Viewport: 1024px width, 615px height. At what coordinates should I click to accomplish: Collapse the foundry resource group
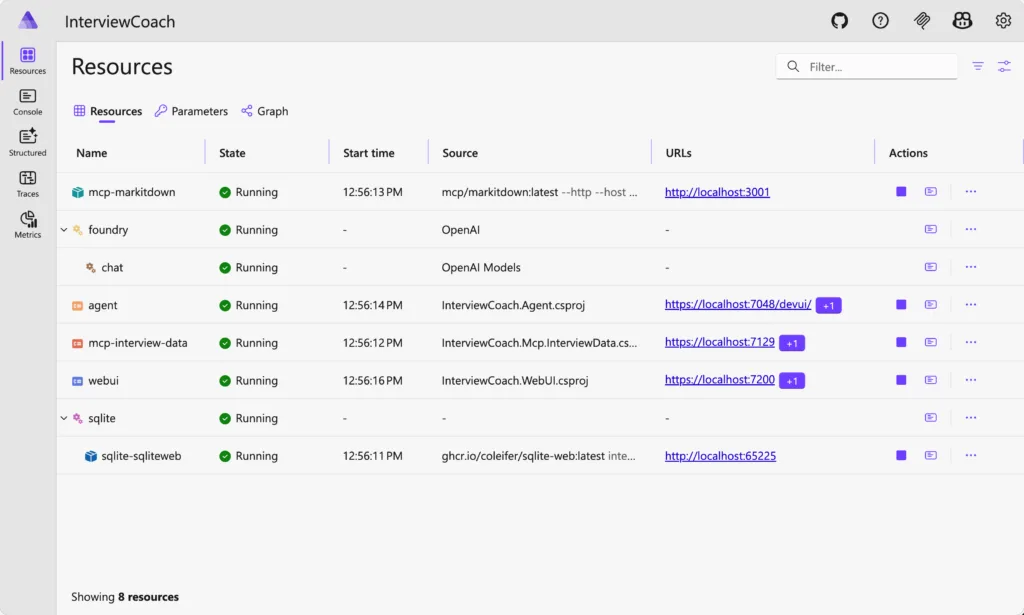coord(63,229)
